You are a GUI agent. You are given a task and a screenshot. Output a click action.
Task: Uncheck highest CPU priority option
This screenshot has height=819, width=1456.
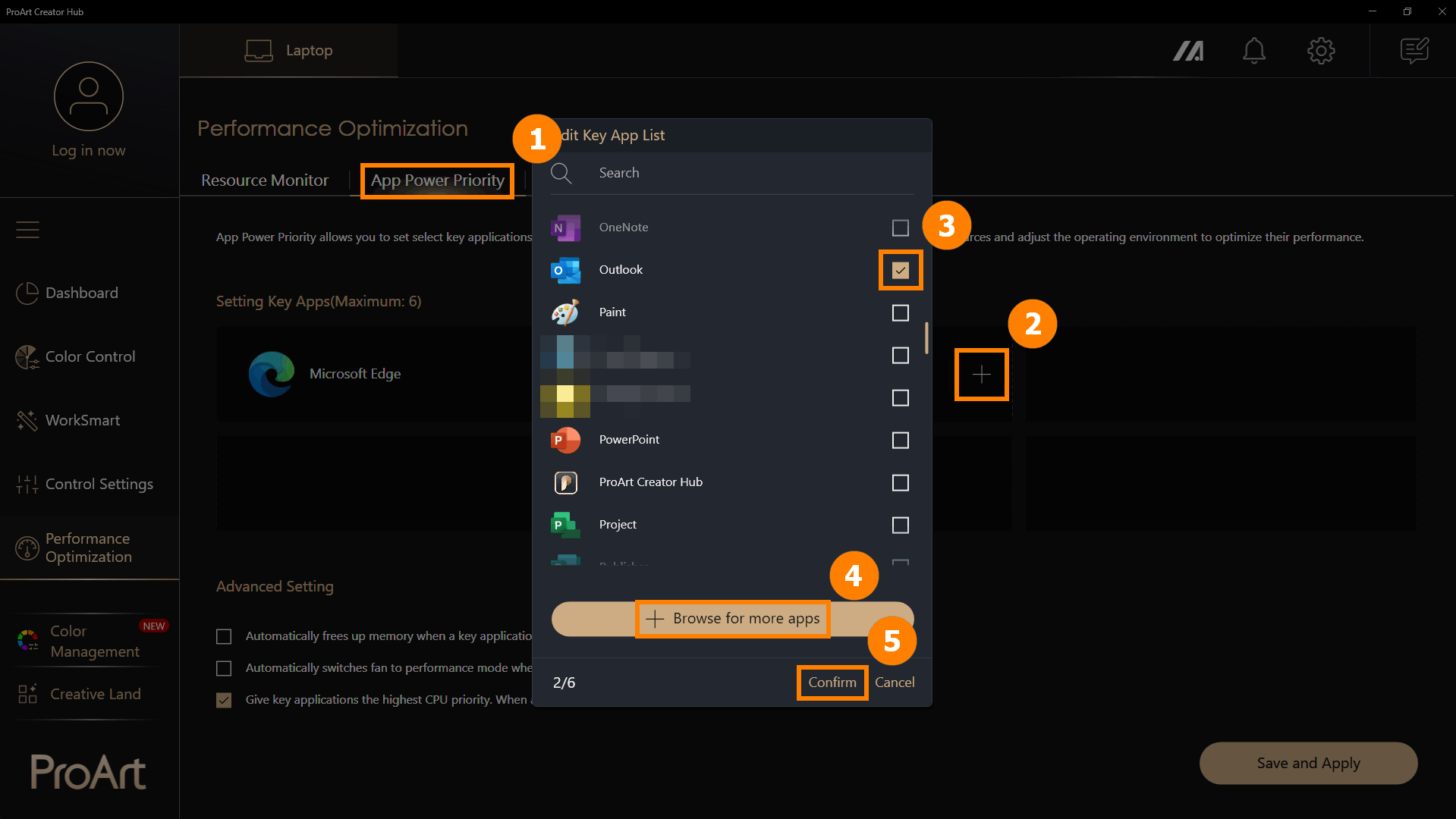pyautogui.click(x=224, y=700)
